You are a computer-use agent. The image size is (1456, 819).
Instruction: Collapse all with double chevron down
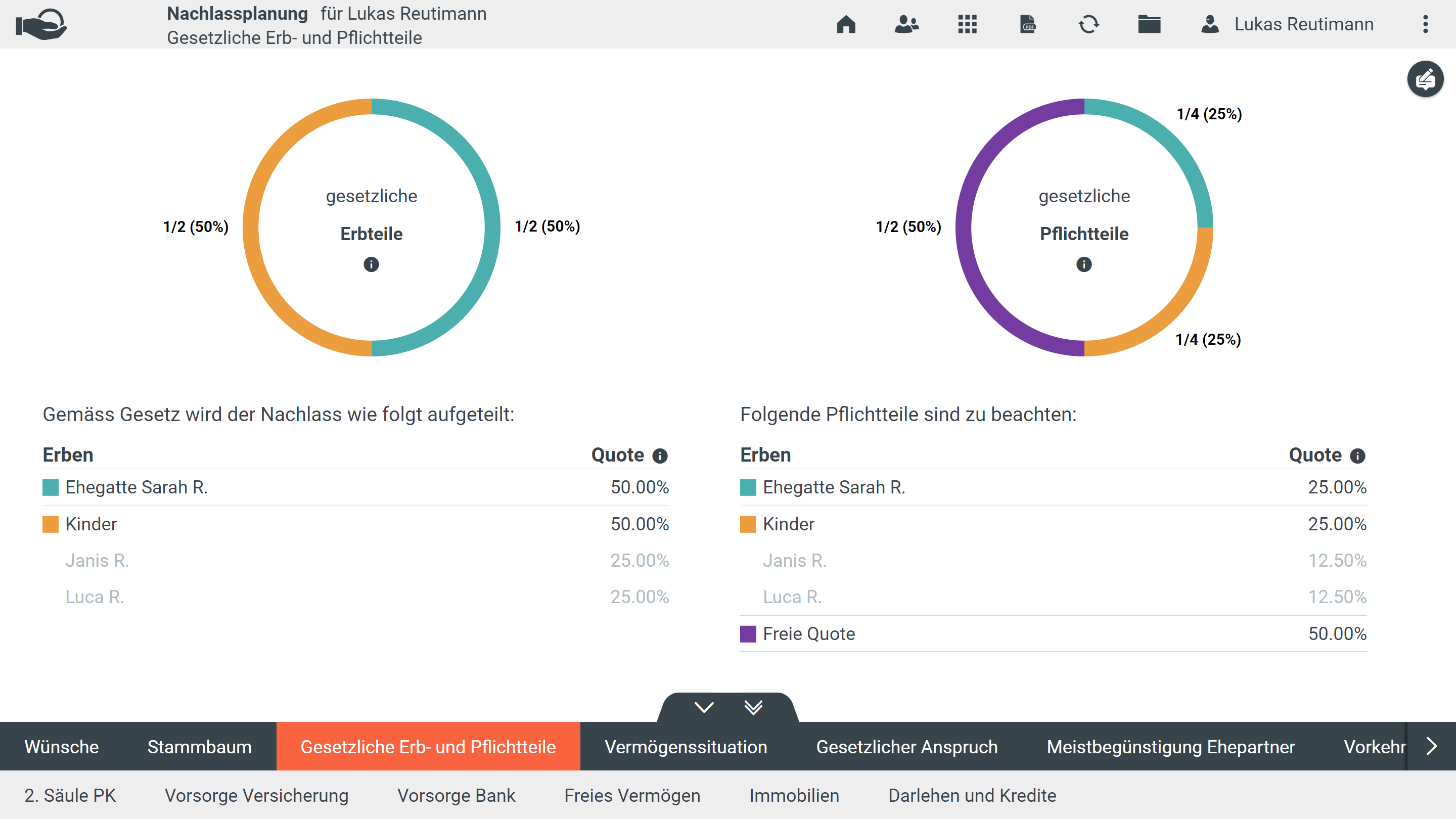pos(753,707)
